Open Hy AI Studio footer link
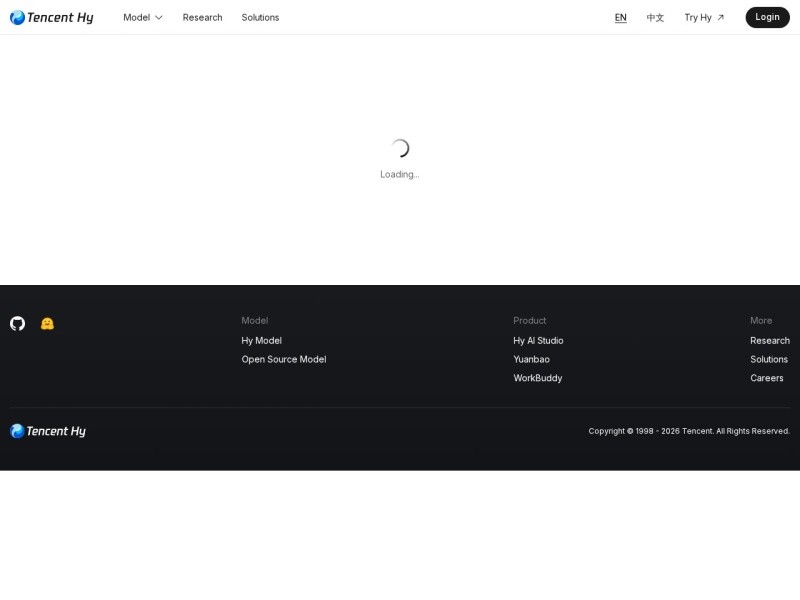This screenshot has height=600, width=800. click(x=538, y=340)
